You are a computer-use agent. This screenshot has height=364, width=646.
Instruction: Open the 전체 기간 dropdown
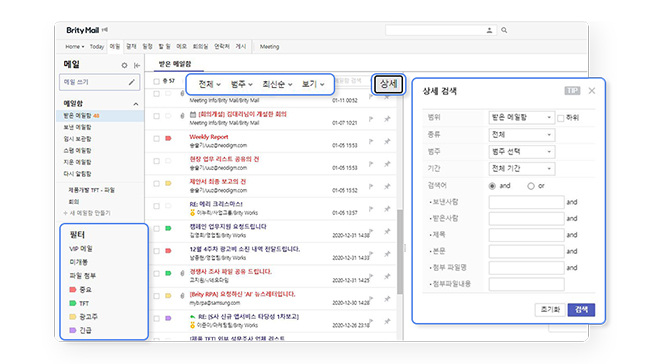[522, 168]
